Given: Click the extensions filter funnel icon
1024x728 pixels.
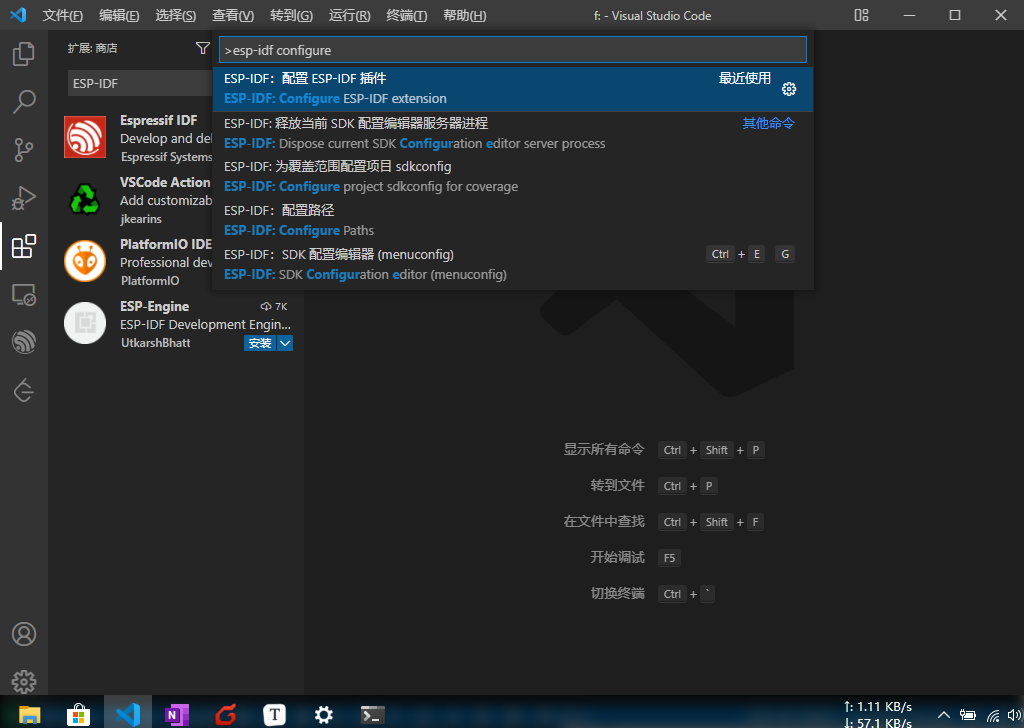Looking at the screenshot, I should [x=202, y=48].
